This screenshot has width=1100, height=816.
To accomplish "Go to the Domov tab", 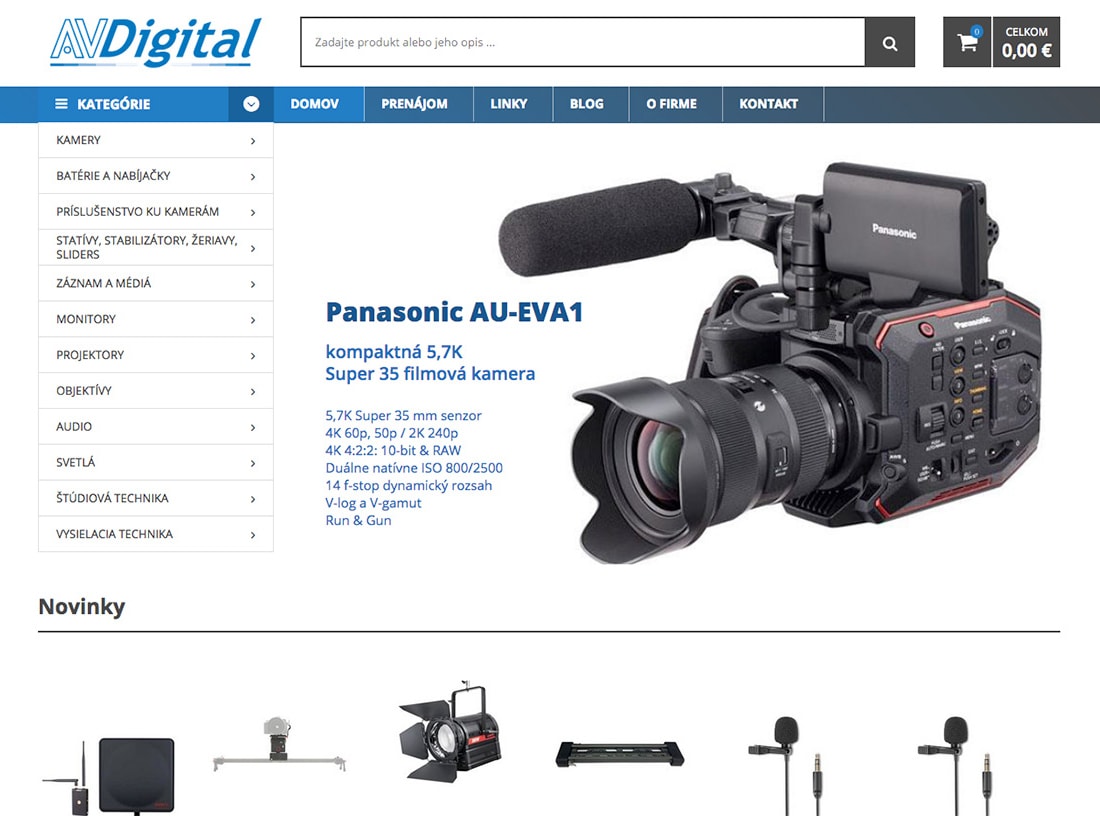I will pyautogui.click(x=314, y=104).
